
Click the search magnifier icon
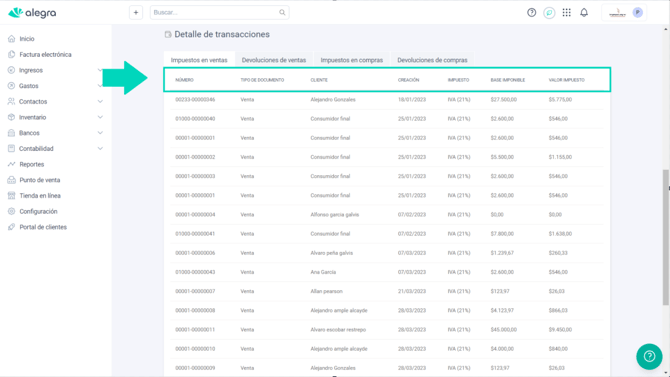tap(282, 12)
